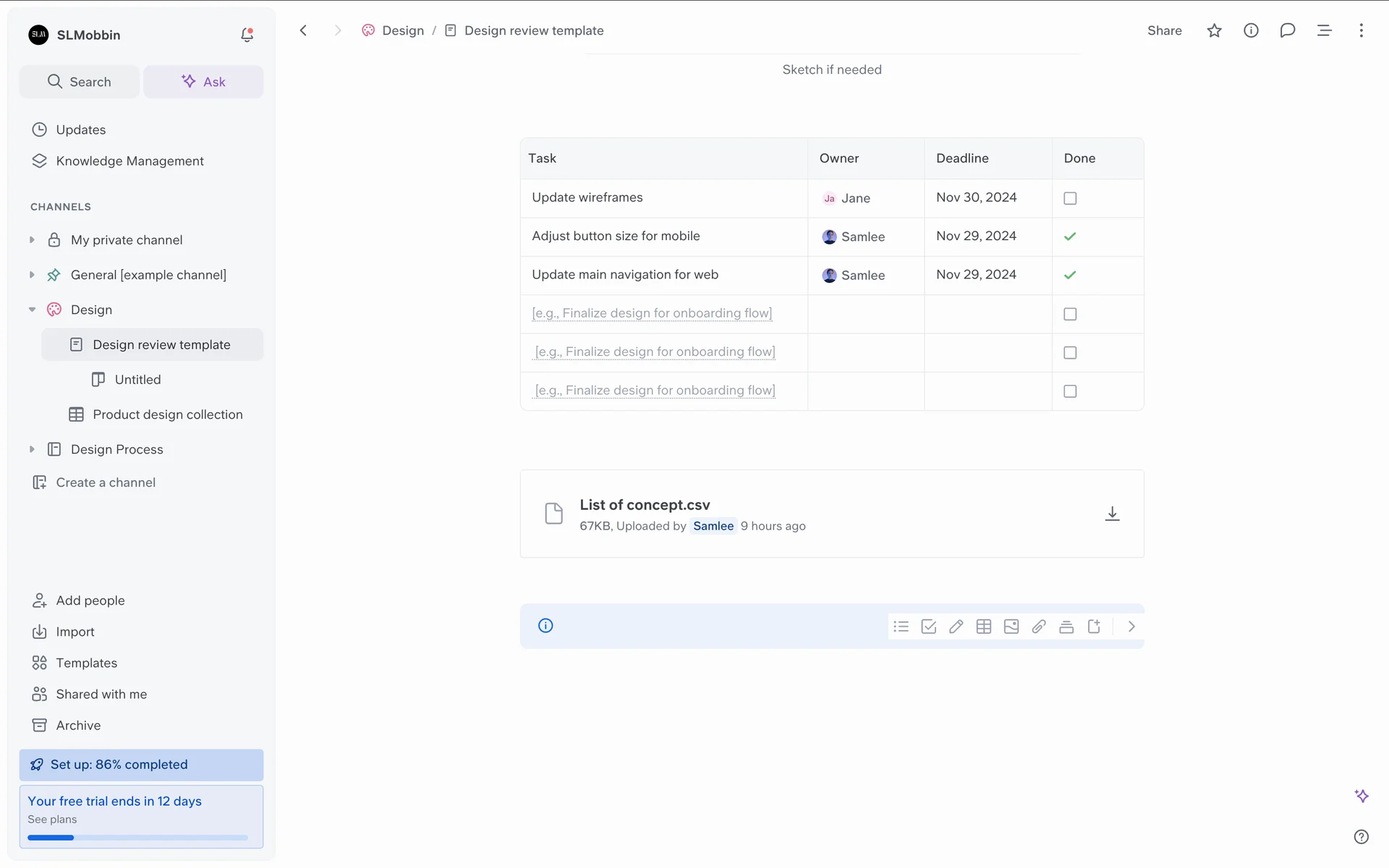The height and width of the screenshot is (868, 1389).
Task: Uncheck Done for Adjust button size
Action: (x=1070, y=237)
